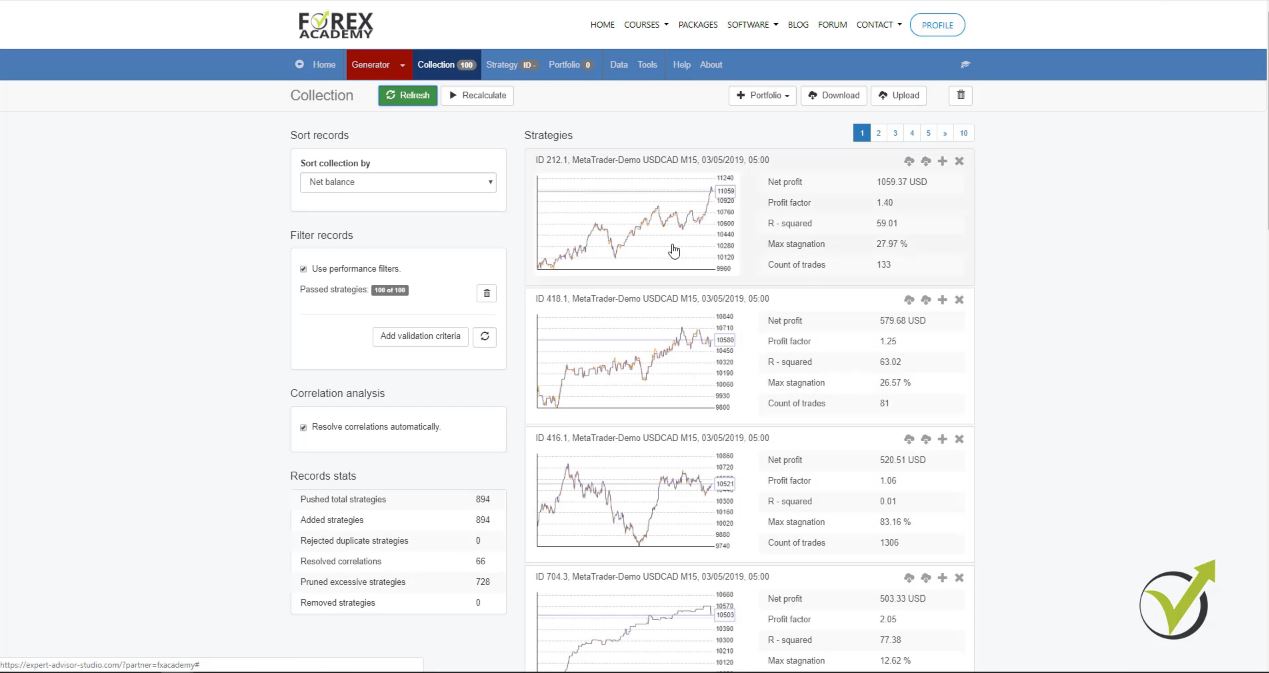Open the Help tab
Image resolution: width=1269 pixels, height=673 pixels.
682,65
